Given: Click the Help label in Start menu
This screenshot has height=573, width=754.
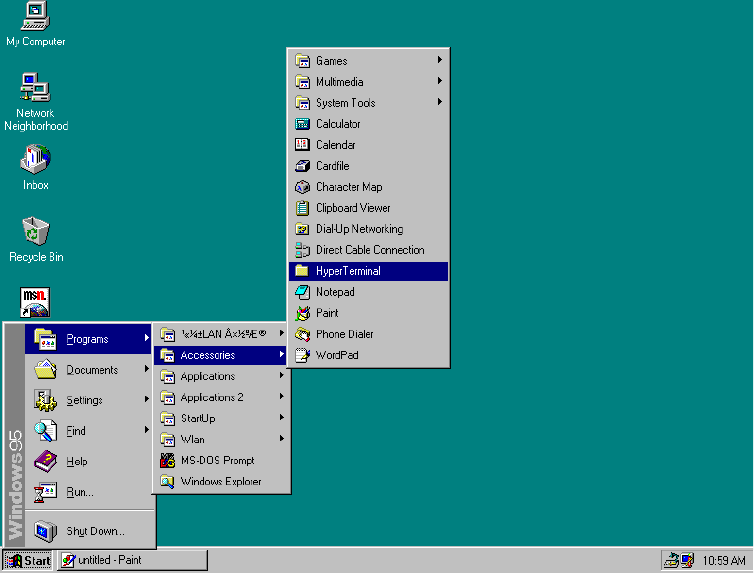Looking at the screenshot, I should pos(77,461).
